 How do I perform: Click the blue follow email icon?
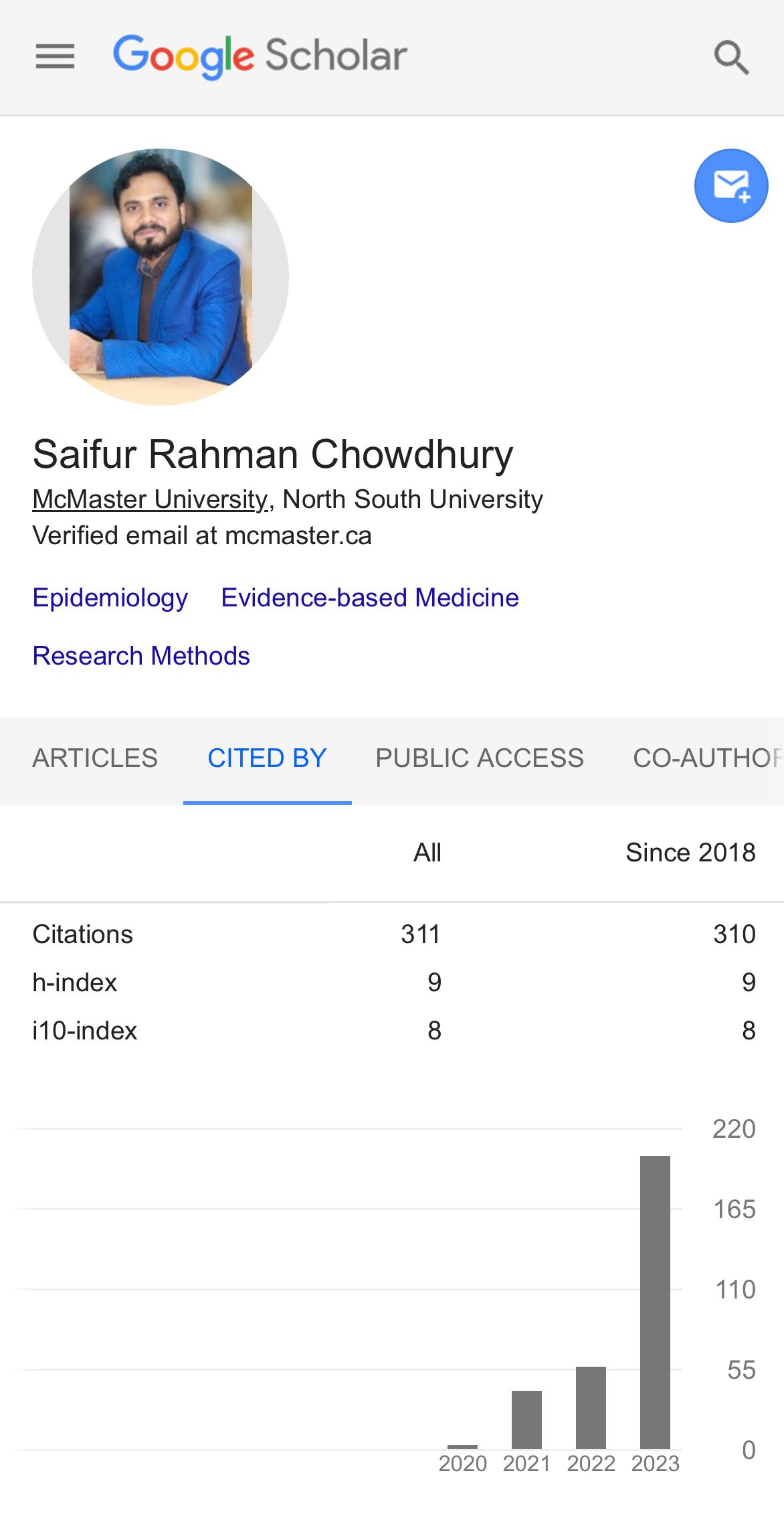click(x=731, y=185)
